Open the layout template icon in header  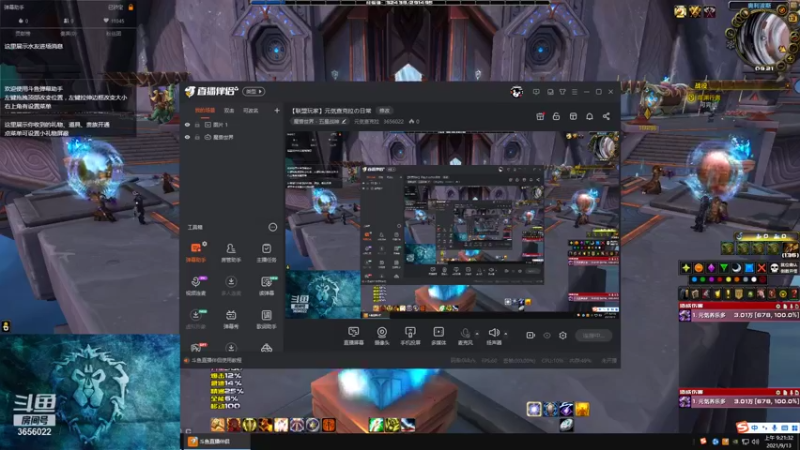(x=573, y=116)
